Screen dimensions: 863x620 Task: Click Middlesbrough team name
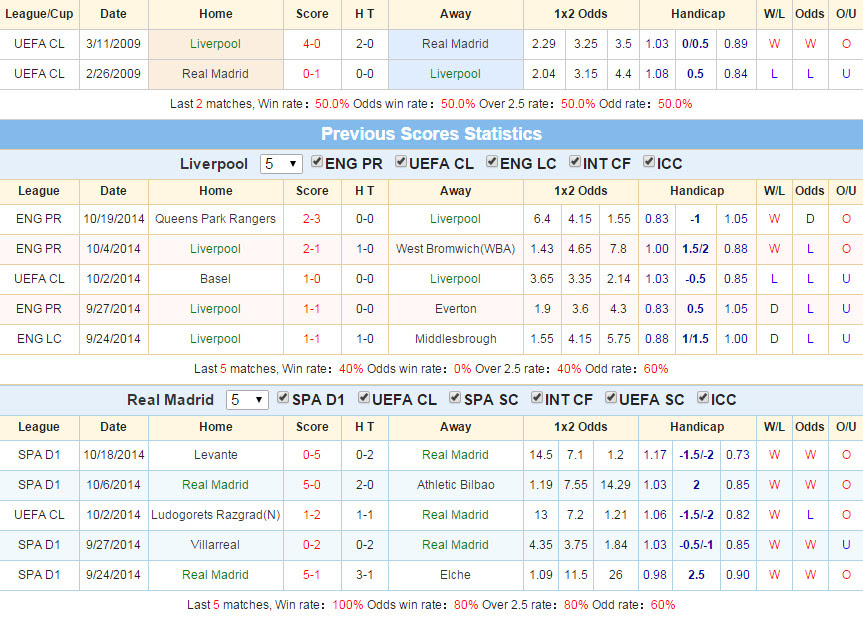coord(456,339)
